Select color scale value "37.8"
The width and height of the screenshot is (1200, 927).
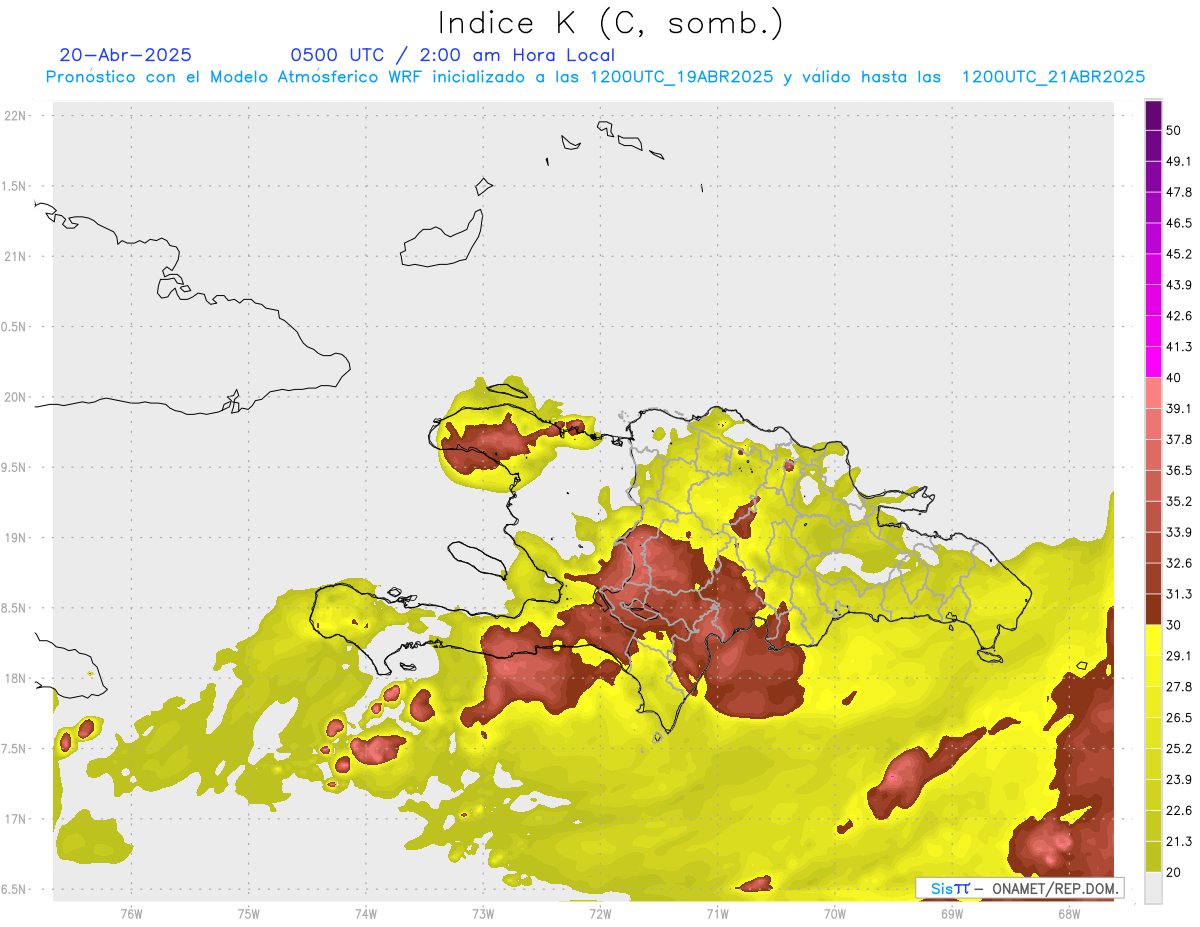coord(1179,439)
